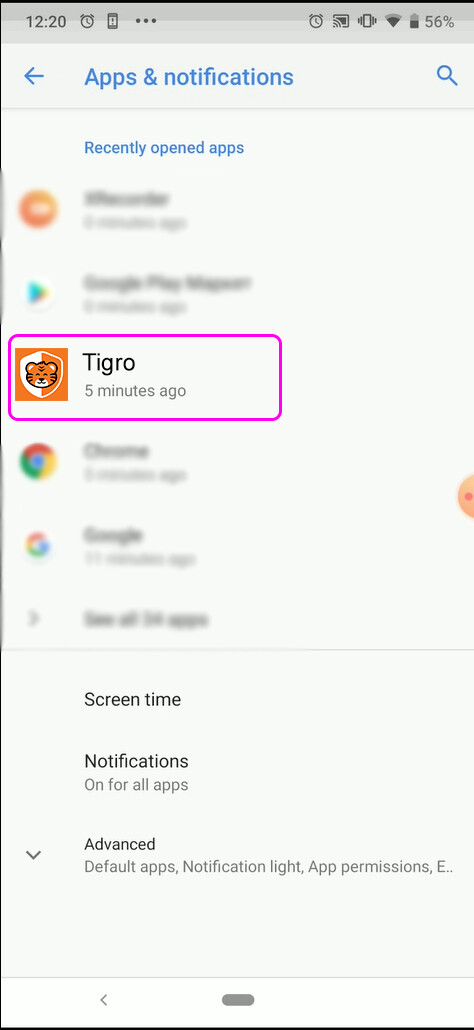Tap the system back navigation button
The image size is (474, 1030).
click(x=103, y=1000)
